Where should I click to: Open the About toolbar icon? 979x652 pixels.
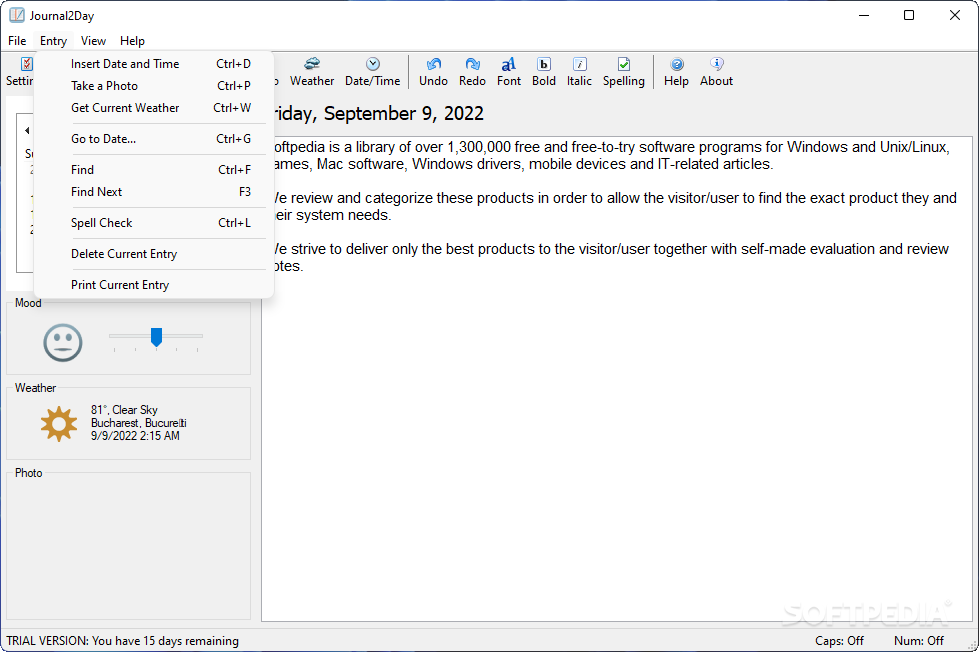pos(716,72)
